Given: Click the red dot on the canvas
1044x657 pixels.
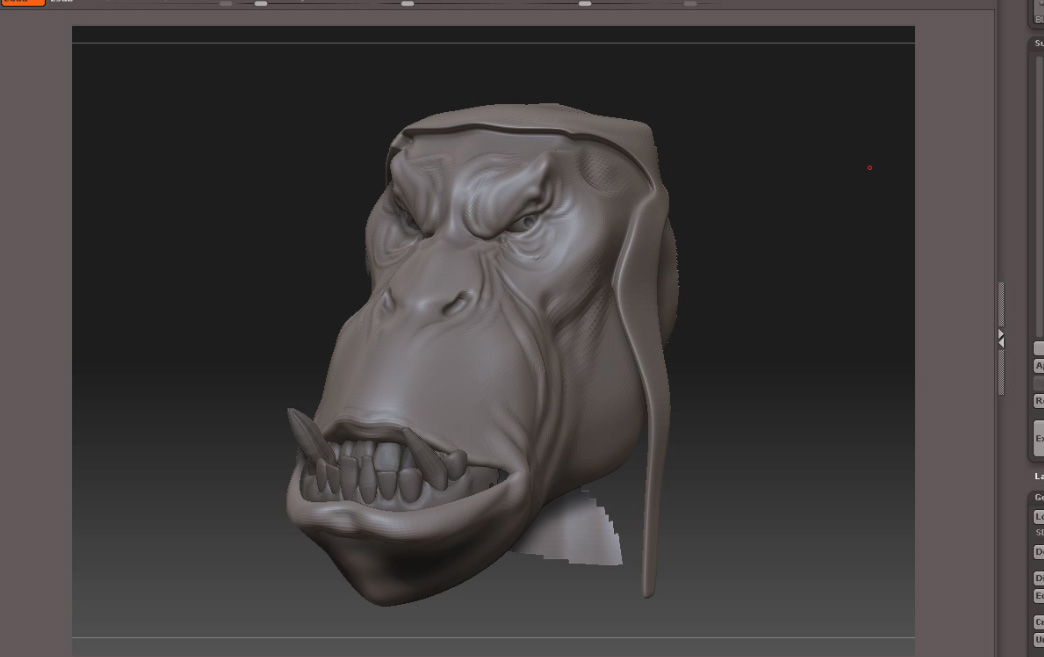Looking at the screenshot, I should coord(869,168).
